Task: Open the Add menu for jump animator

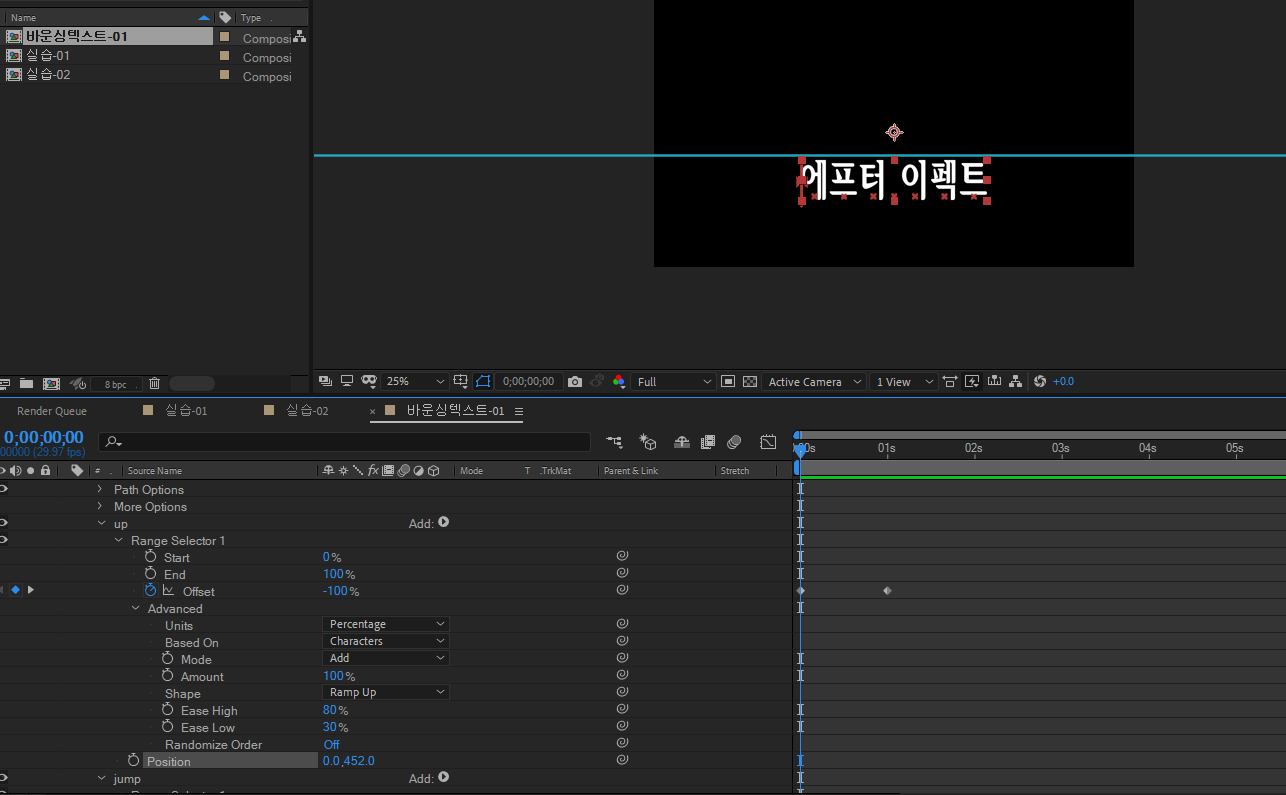Action: [443, 777]
